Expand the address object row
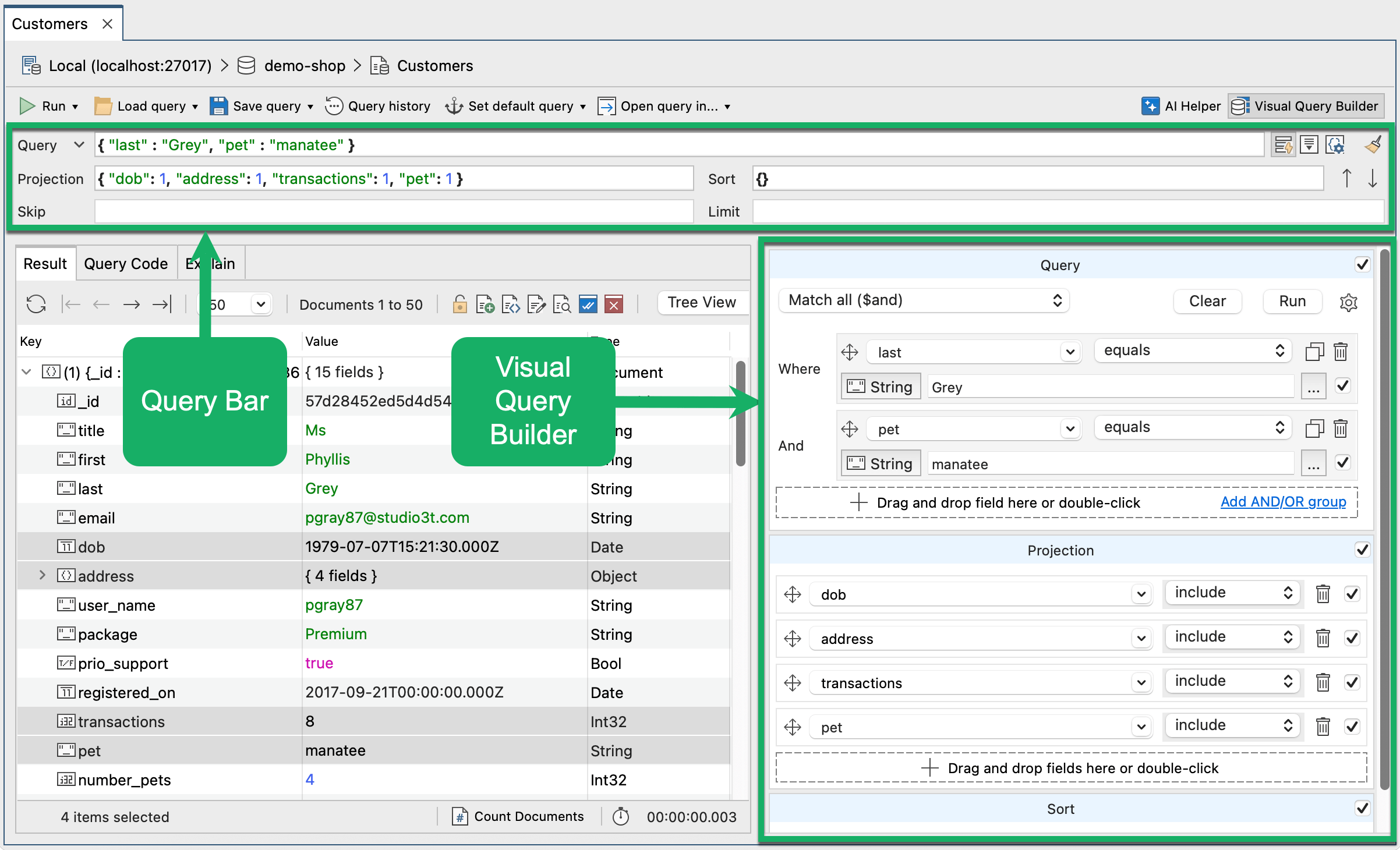The width and height of the screenshot is (1400, 850). click(x=42, y=575)
